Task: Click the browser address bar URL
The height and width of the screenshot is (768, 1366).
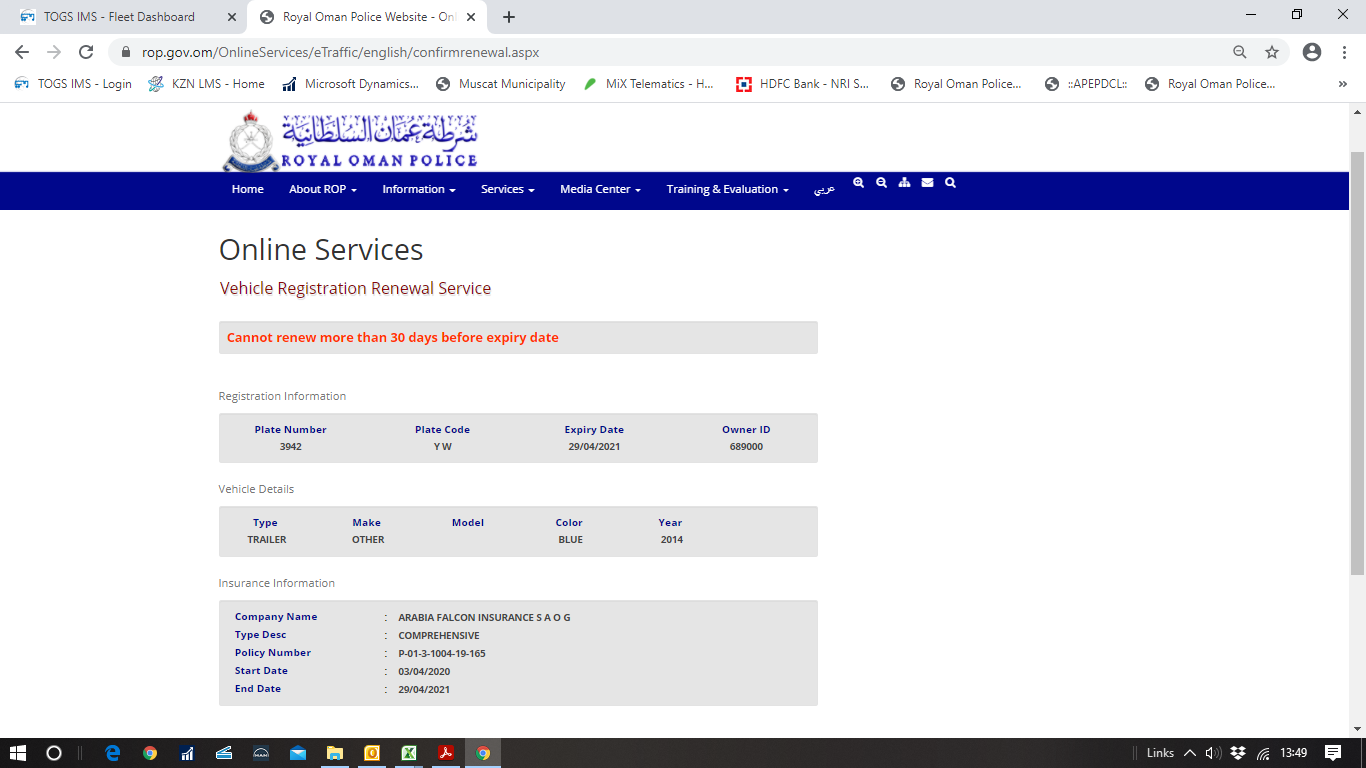Action: 340,52
